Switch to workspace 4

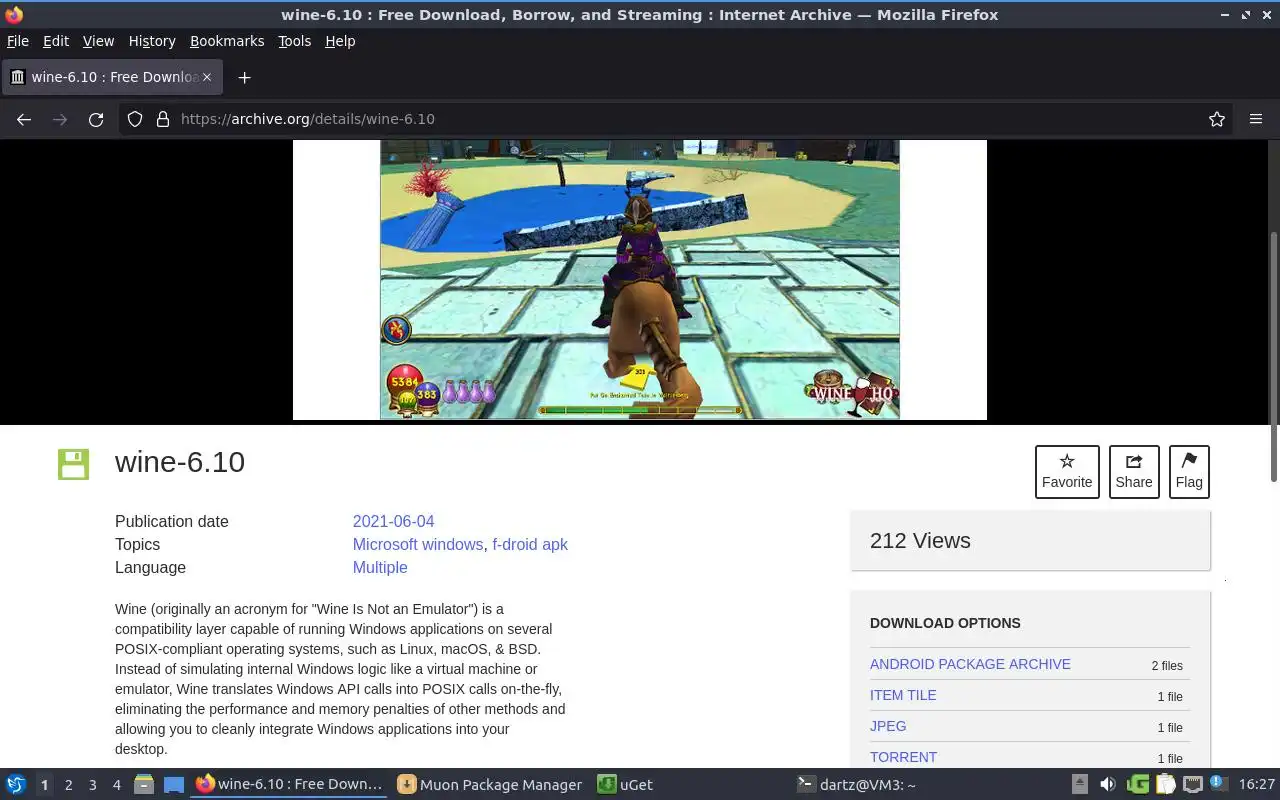[x=116, y=785]
